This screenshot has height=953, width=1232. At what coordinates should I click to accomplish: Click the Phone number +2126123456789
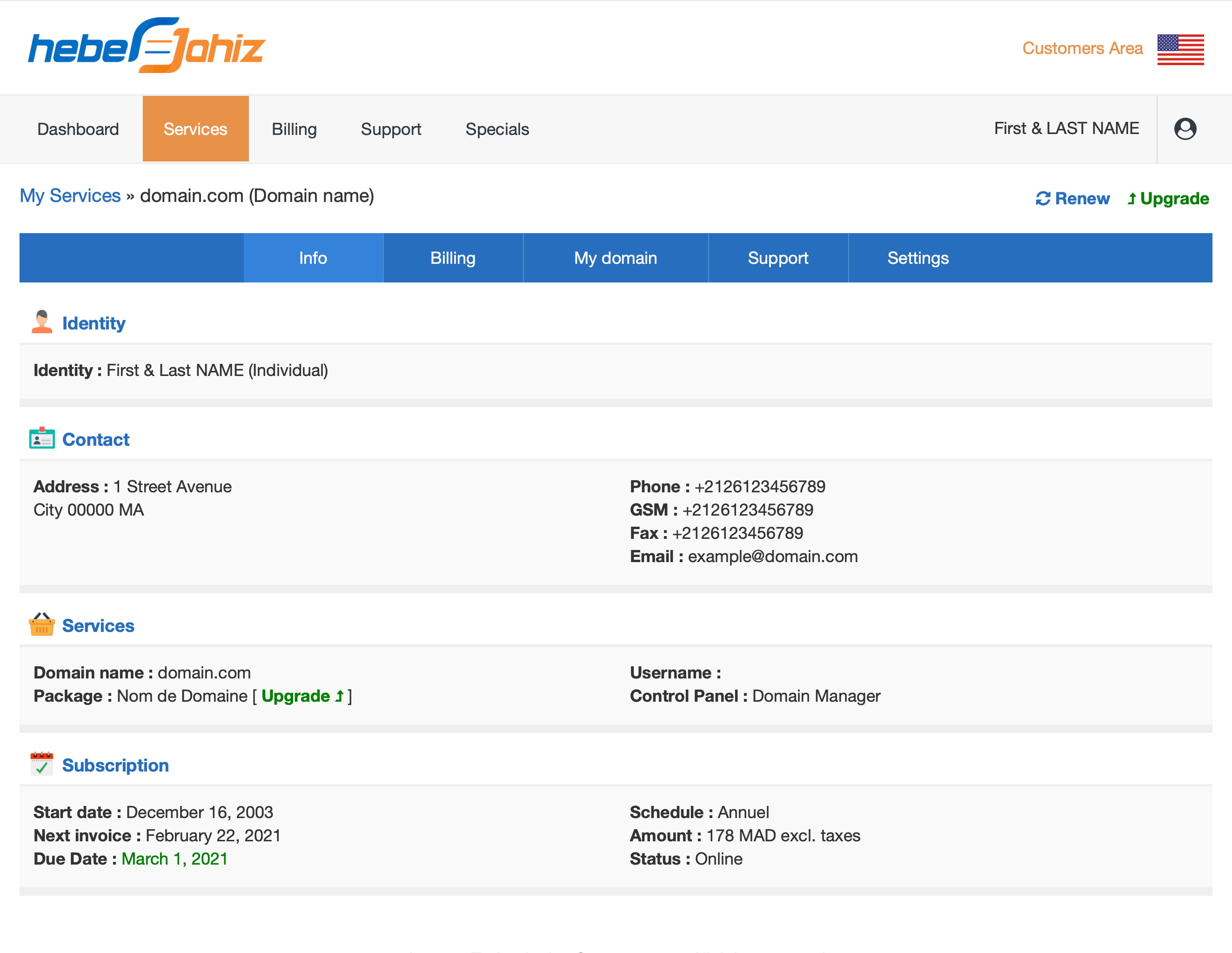point(759,486)
